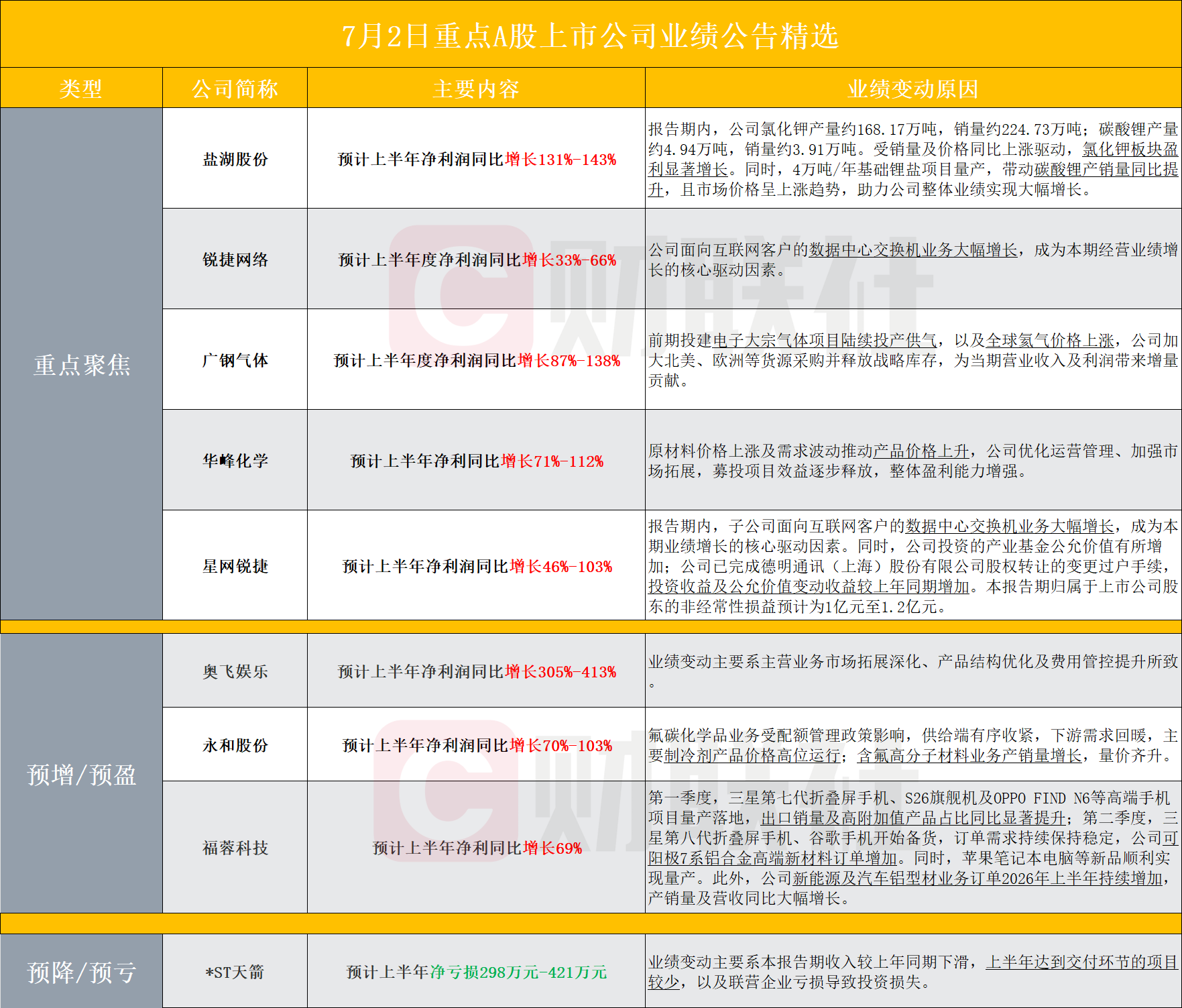Click the green text 净亏损298万元-421万元
This screenshot has width=1182, height=1008.
(x=518, y=972)
